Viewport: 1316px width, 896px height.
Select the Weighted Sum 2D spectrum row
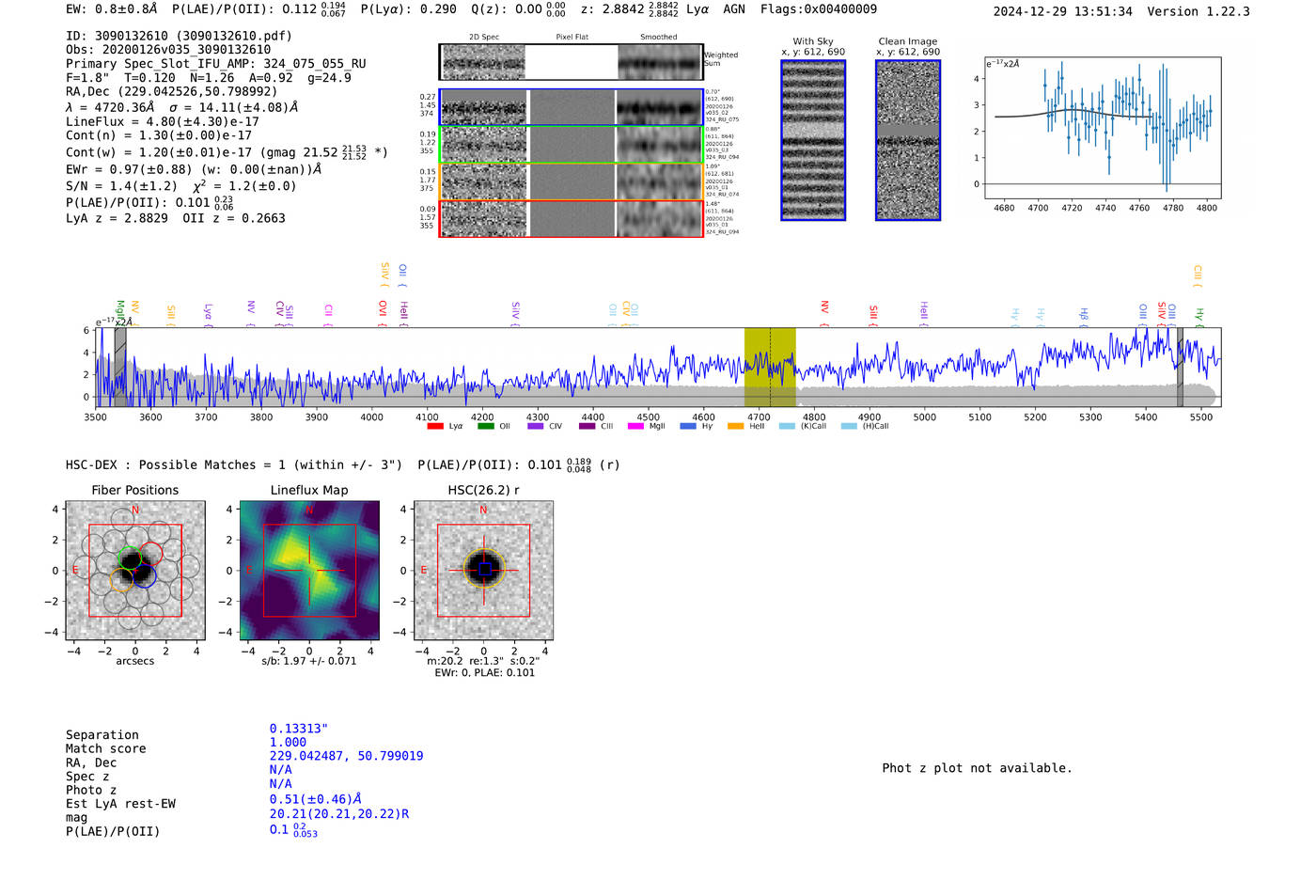pos(571,62)
